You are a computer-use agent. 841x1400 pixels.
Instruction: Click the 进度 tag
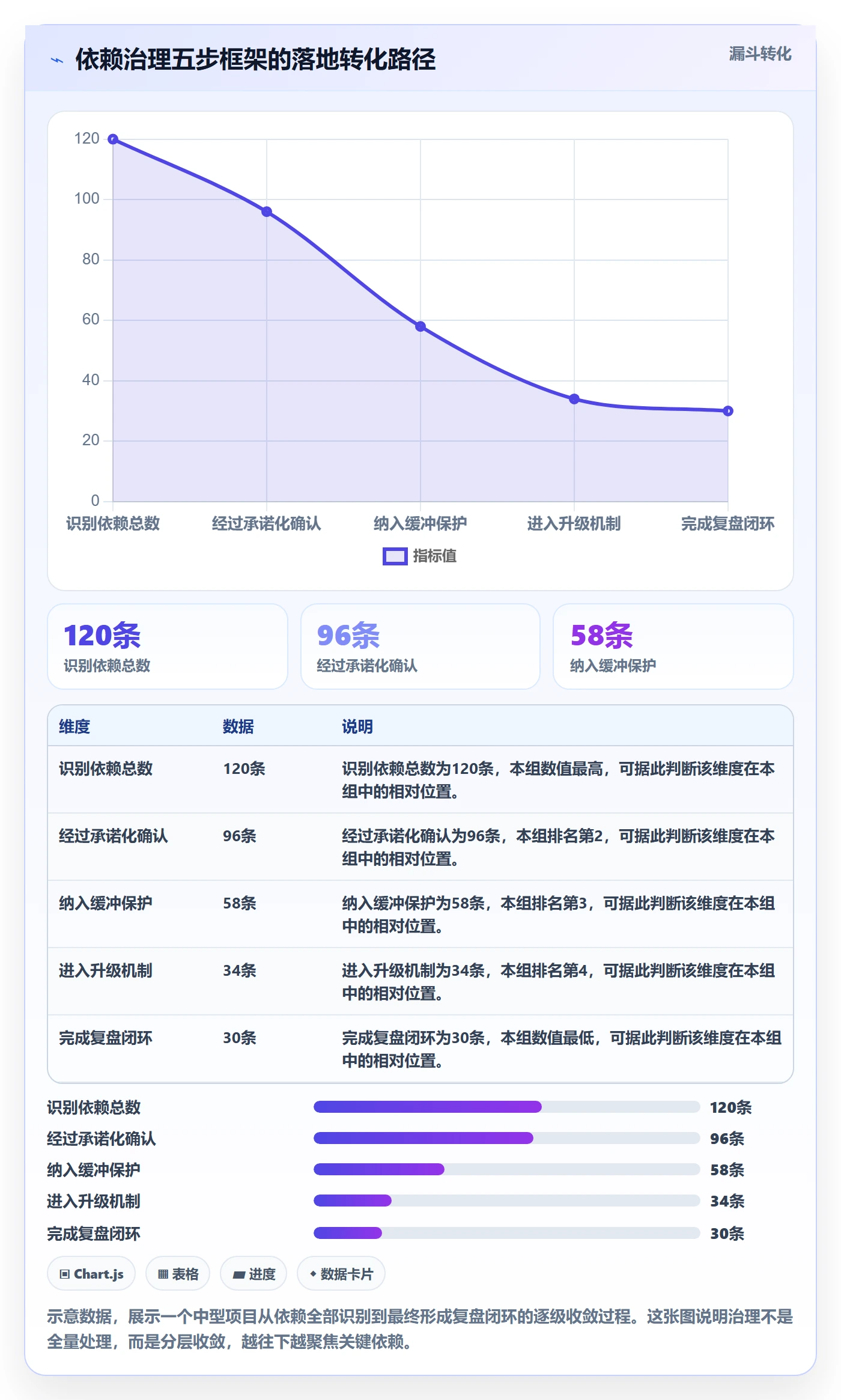pyautogui.click(x=254, y=1274)
